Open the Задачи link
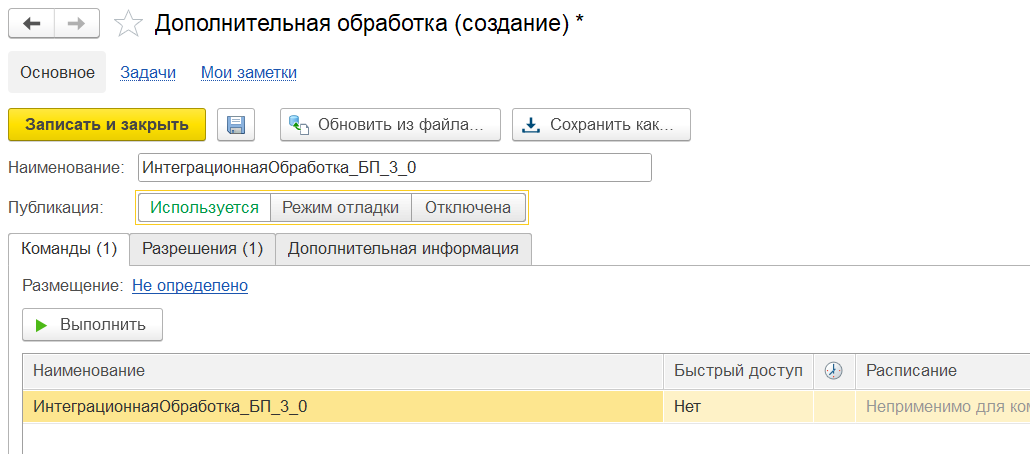 point(148,72)
